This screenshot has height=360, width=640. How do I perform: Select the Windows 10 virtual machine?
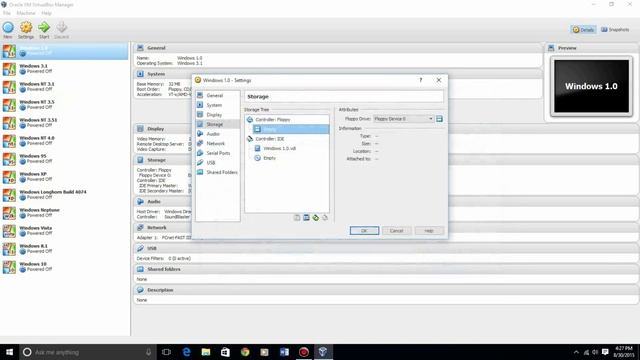pyautogui.click(x=64, y=267)
